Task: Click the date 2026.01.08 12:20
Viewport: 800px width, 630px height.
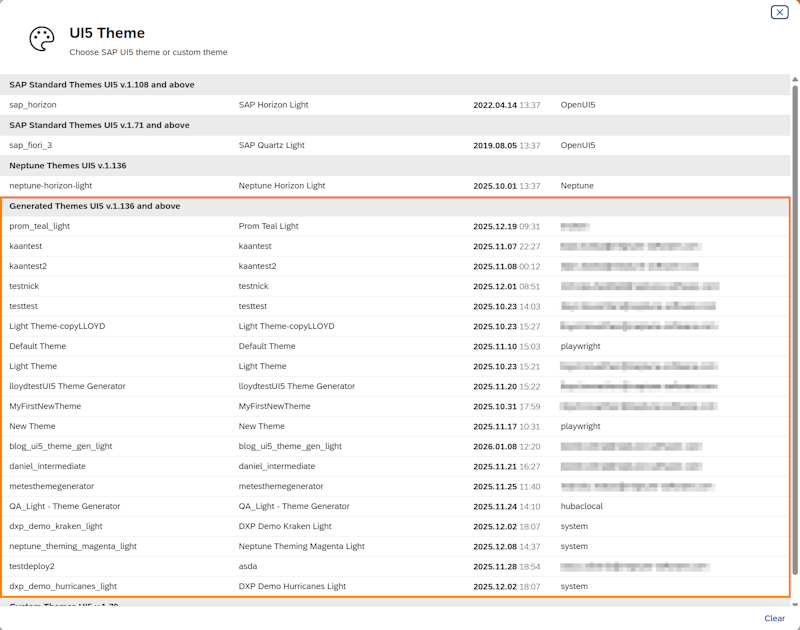Action: (507, 446)
